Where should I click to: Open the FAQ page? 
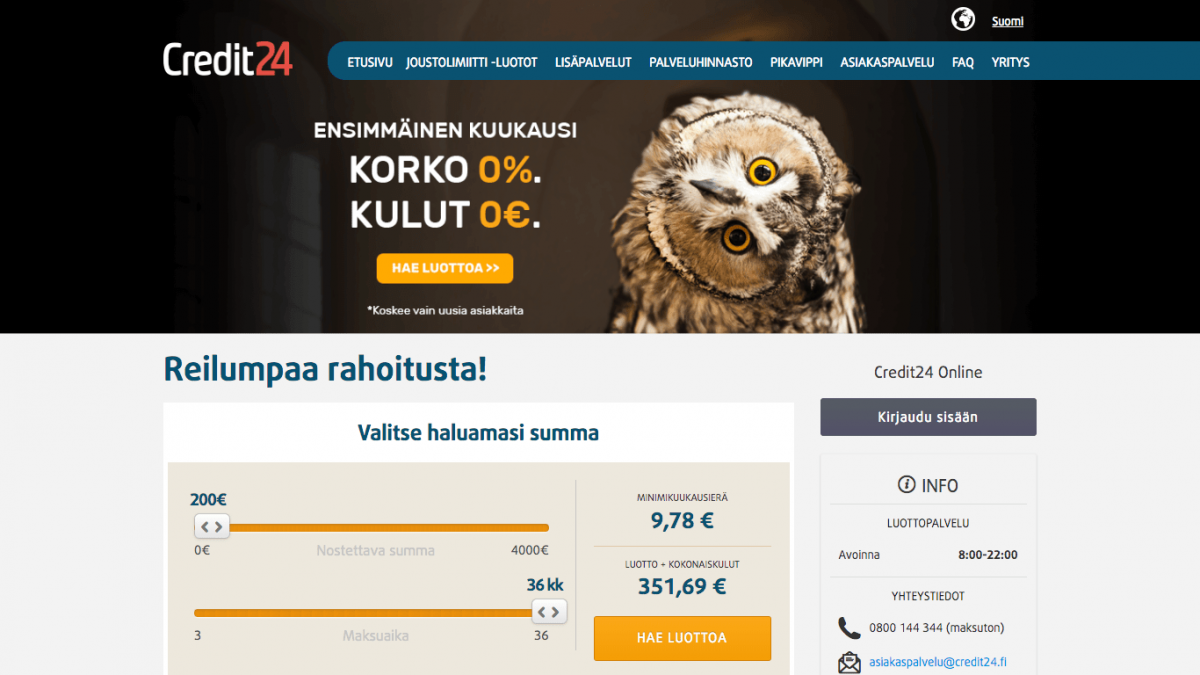tap(963, 62)
